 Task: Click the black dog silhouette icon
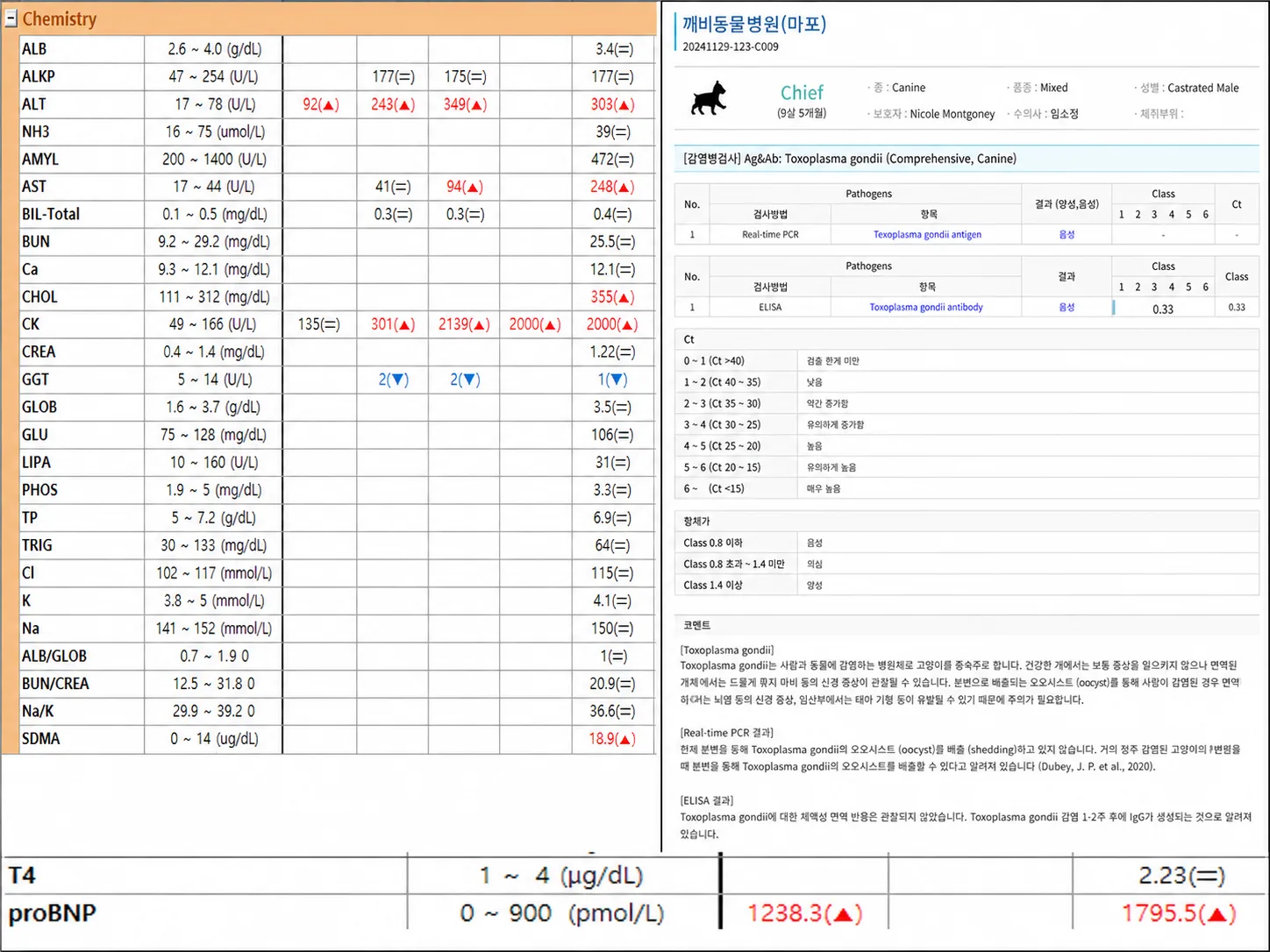coord(709,98)
